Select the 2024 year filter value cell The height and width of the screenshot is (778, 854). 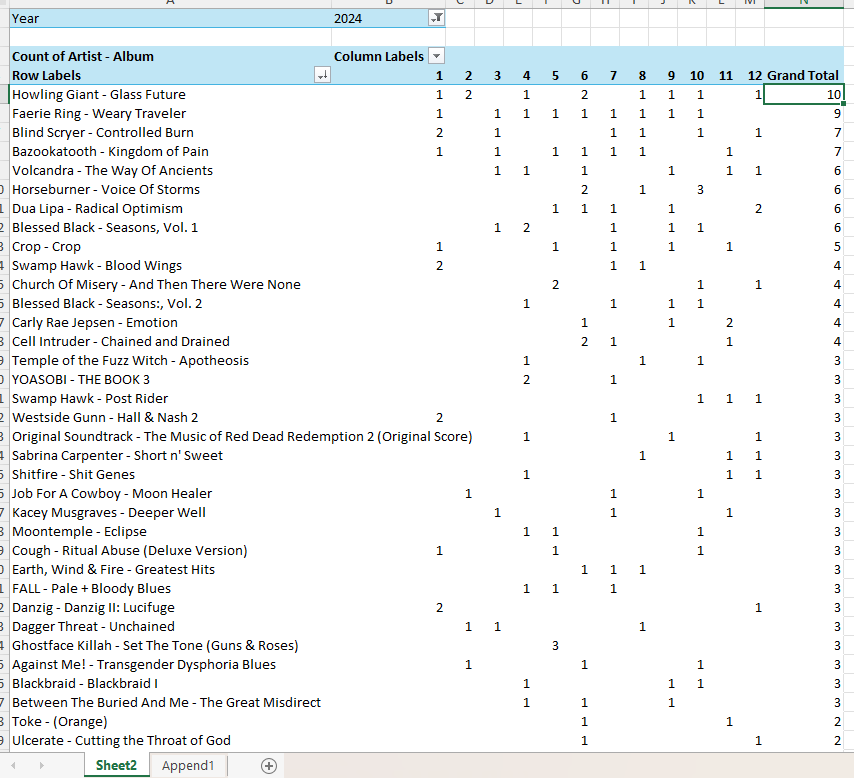[x=388, y=18]
